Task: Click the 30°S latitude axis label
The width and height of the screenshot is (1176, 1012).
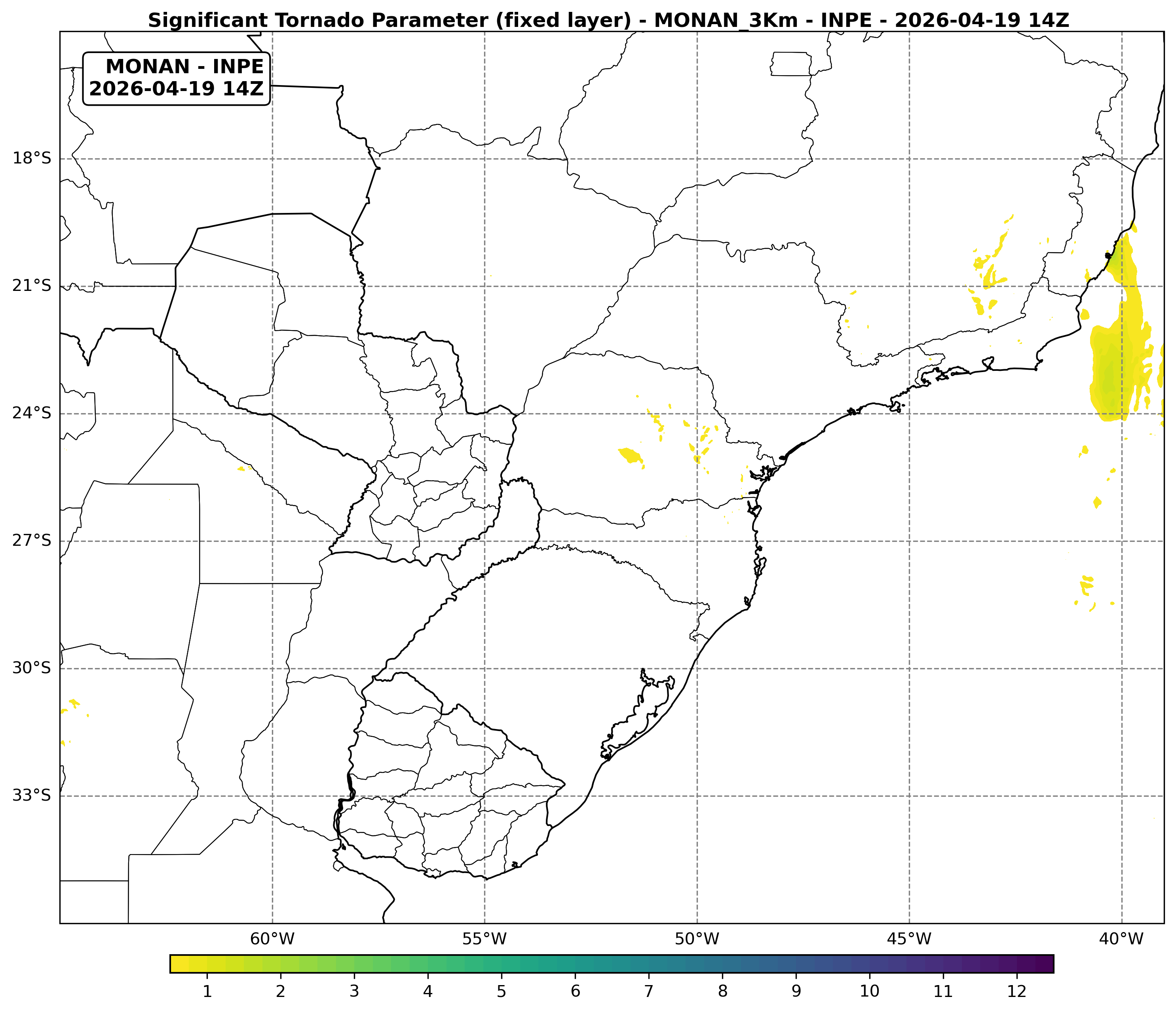Action: (32, 668)
